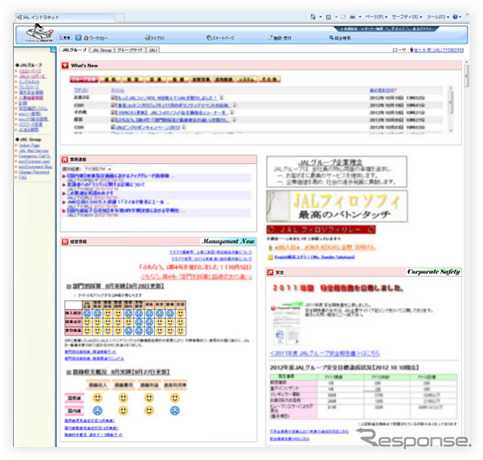Select the その他 category filter
This screenshot has width=483, height=460.
(x=269, y=79)
